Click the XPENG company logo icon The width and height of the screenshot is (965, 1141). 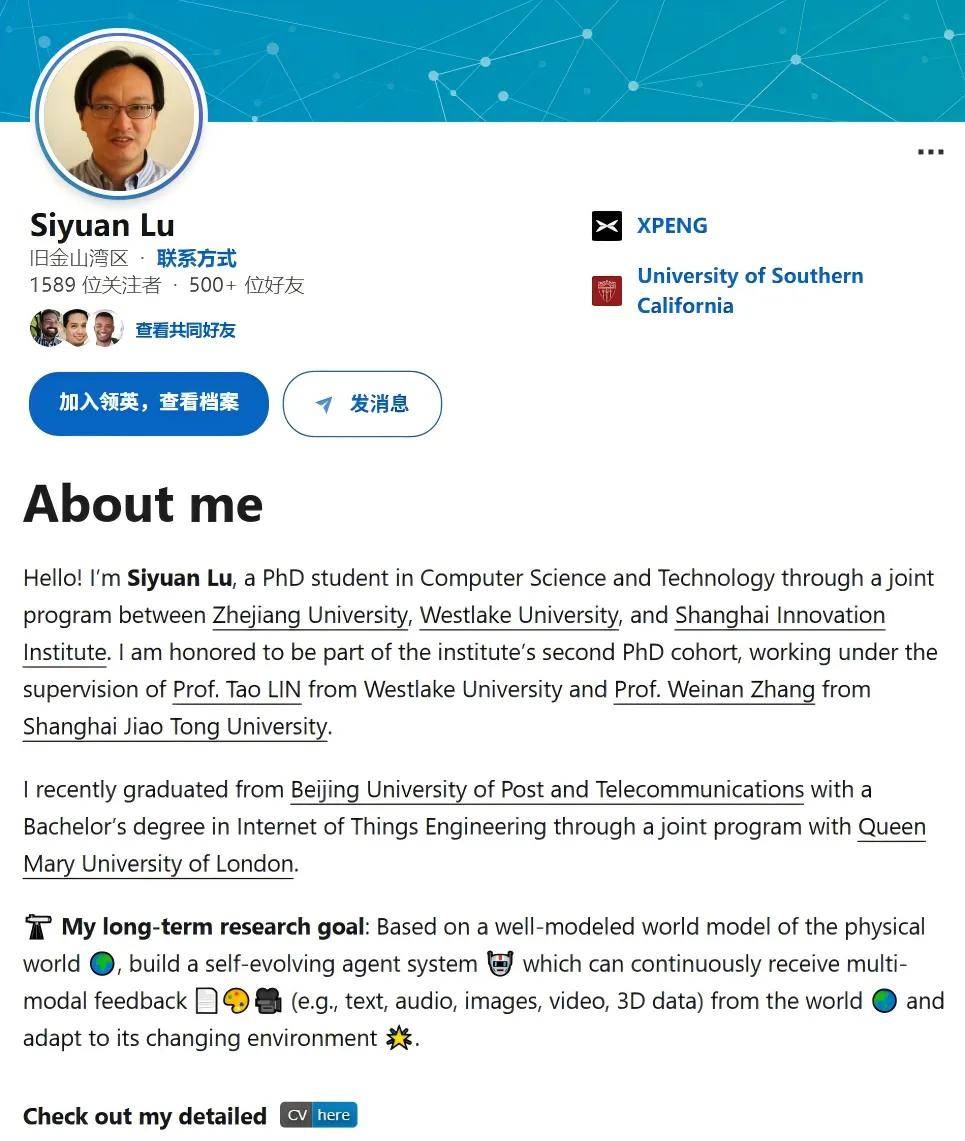point(606,226)
